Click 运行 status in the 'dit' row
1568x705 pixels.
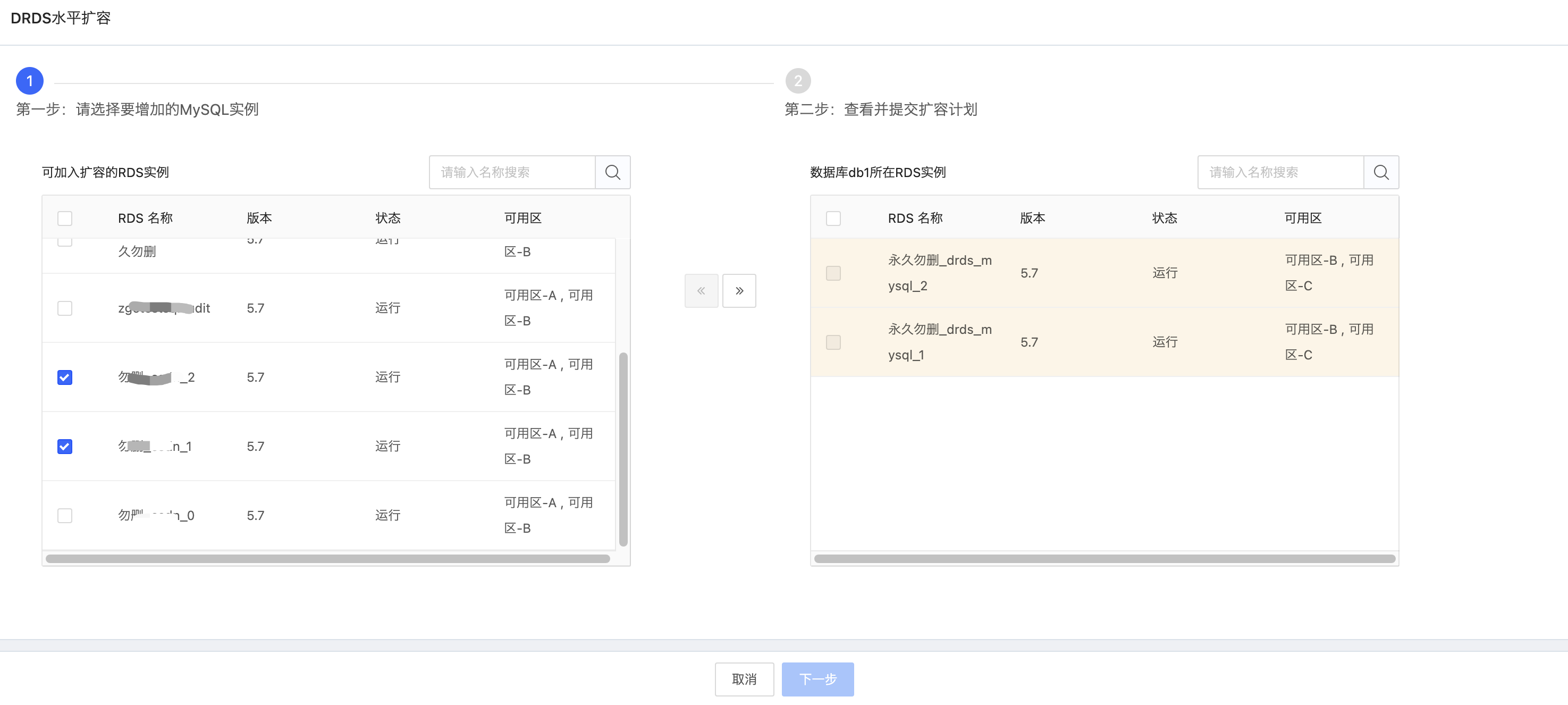pos(387,308)
